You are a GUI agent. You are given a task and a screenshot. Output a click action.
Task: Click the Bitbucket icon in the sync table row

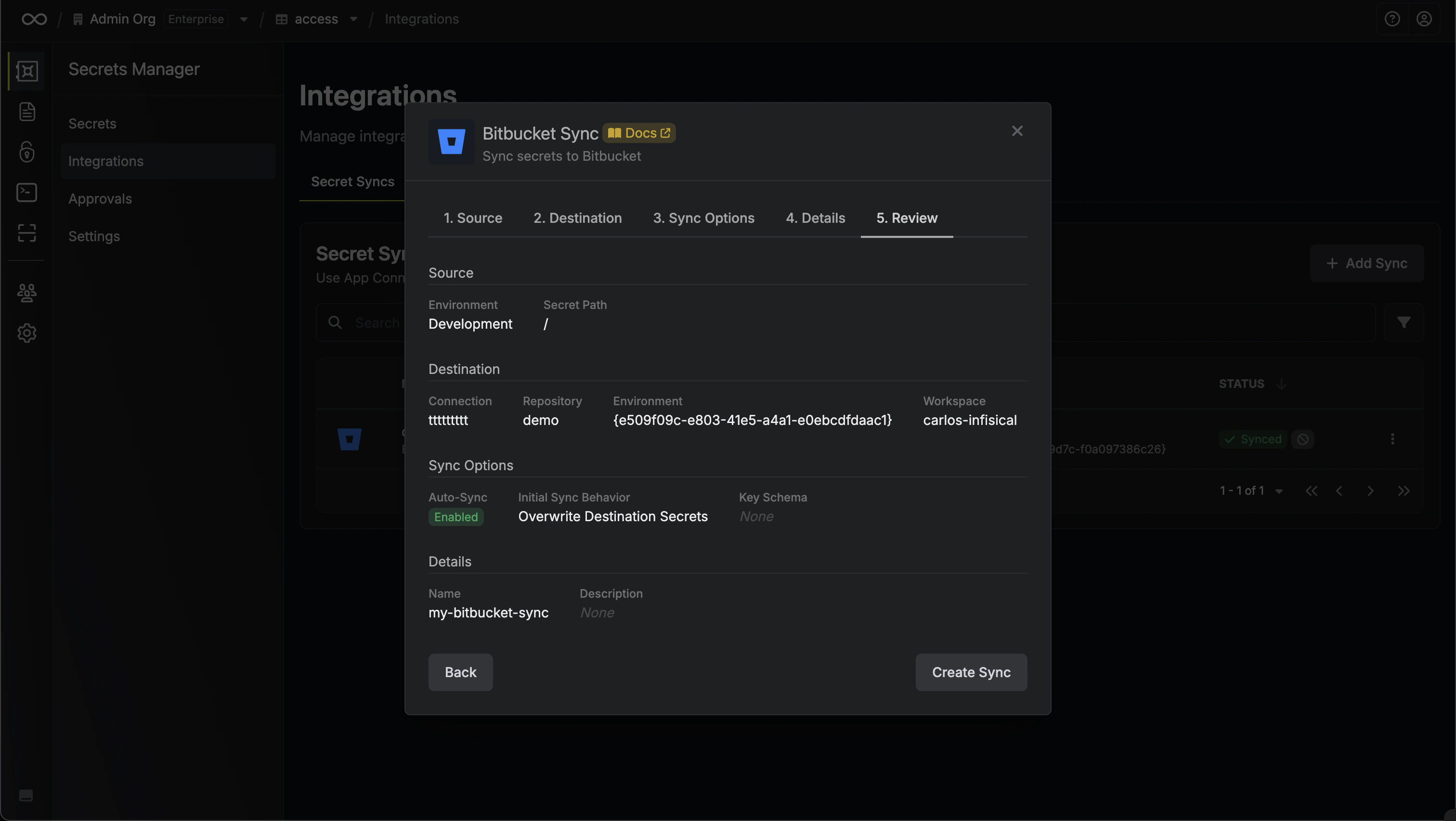tap(349, 439)
